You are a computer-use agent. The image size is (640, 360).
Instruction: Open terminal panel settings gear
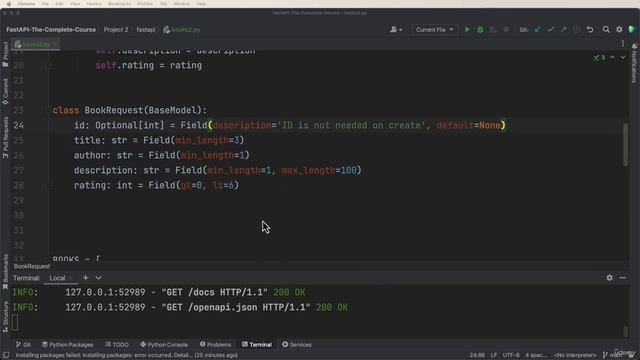coord(609,278)
